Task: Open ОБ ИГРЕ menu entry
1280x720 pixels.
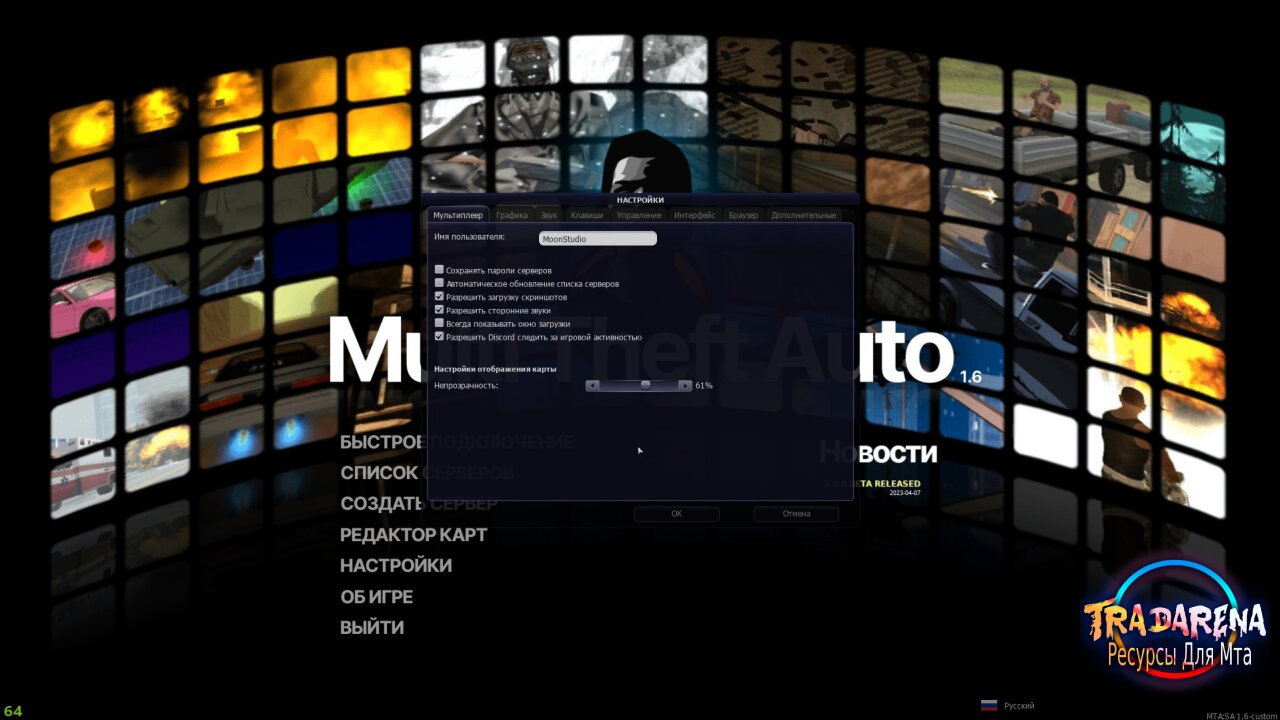Action: (376, 597)
